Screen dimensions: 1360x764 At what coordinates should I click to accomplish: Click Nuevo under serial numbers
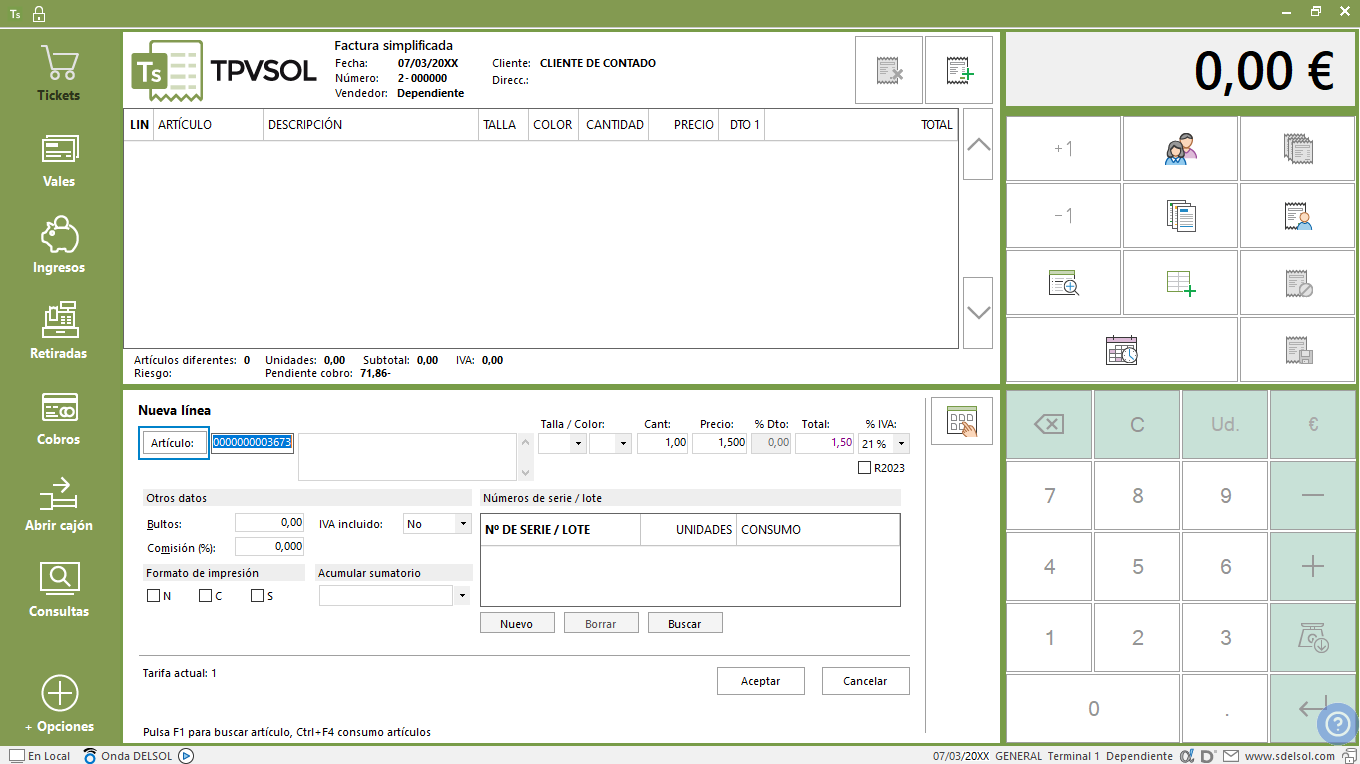point(516,623)
